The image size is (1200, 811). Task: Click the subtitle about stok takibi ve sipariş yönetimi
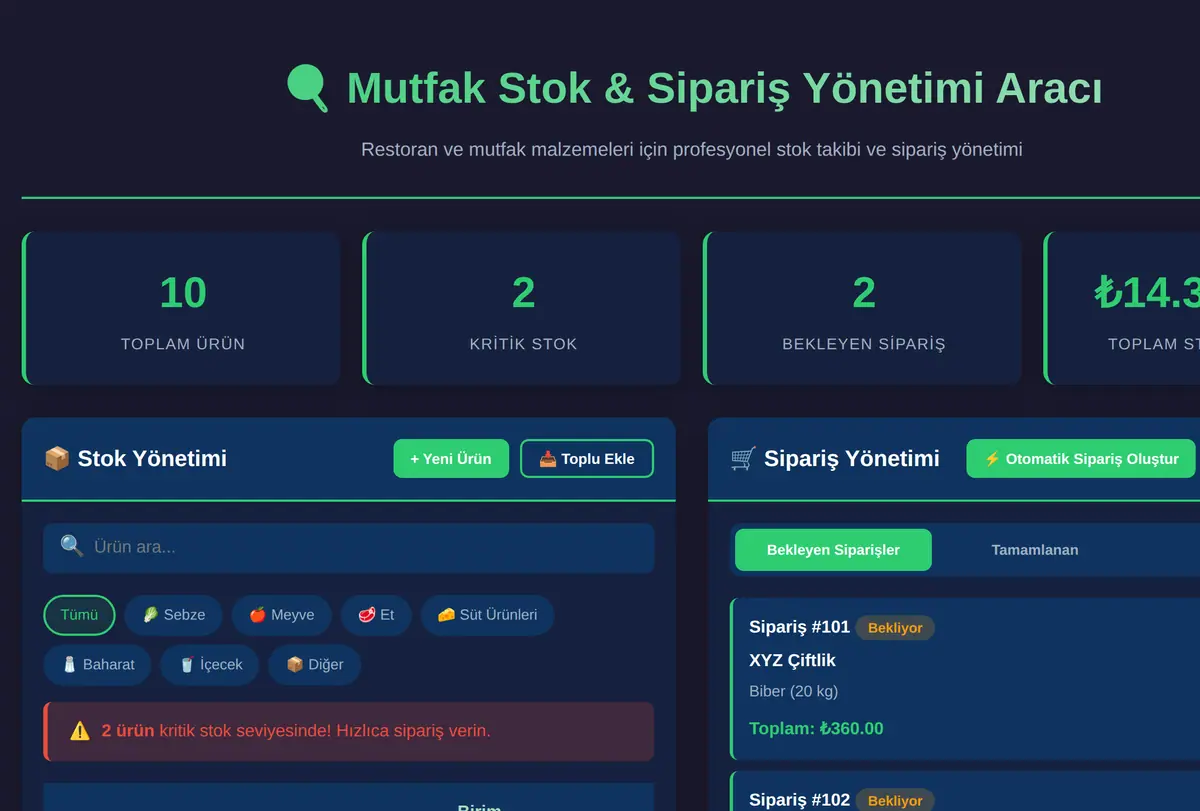pos(691,150)
